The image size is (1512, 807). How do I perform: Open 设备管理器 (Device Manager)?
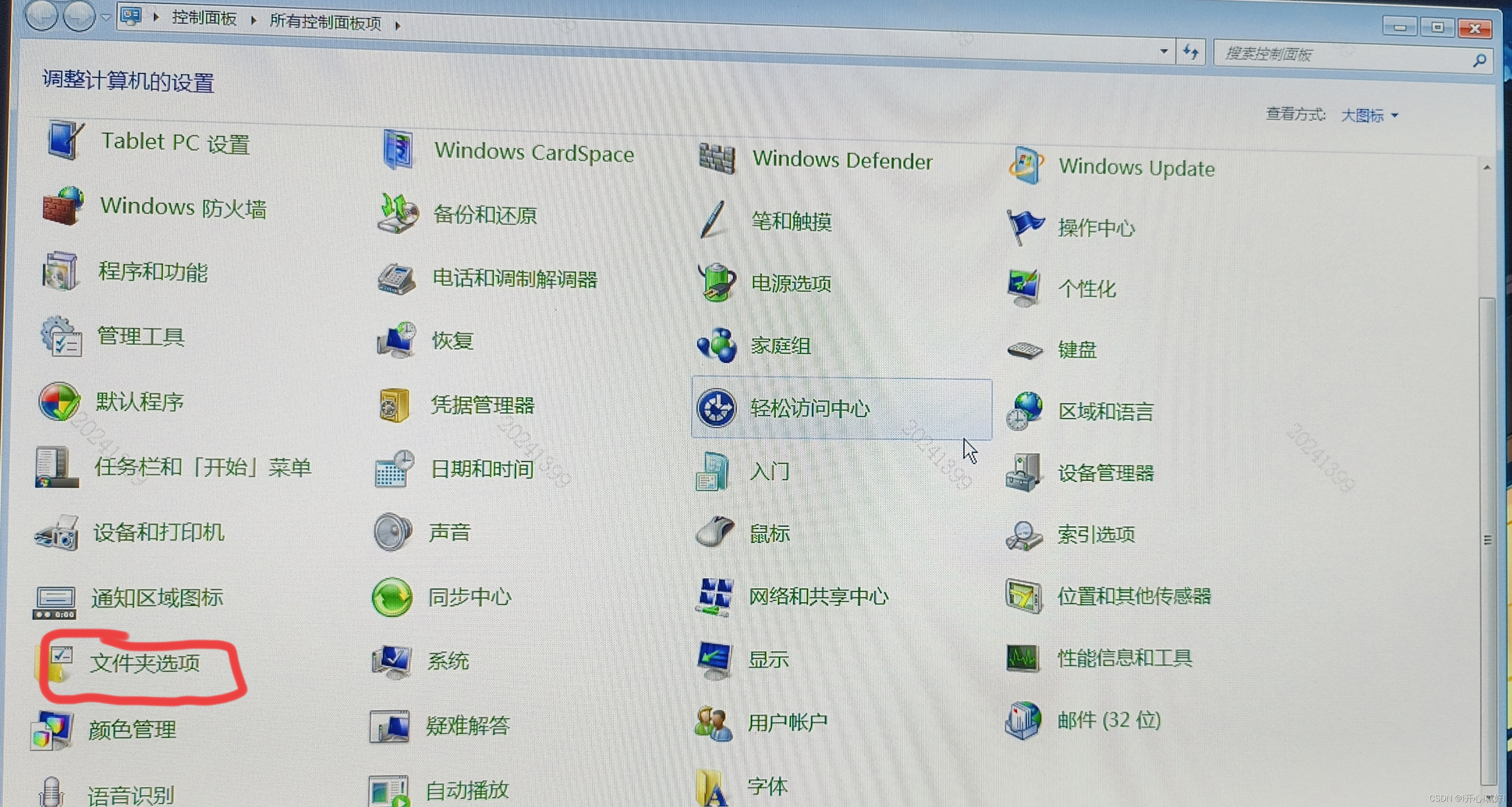coord(1106,474)
